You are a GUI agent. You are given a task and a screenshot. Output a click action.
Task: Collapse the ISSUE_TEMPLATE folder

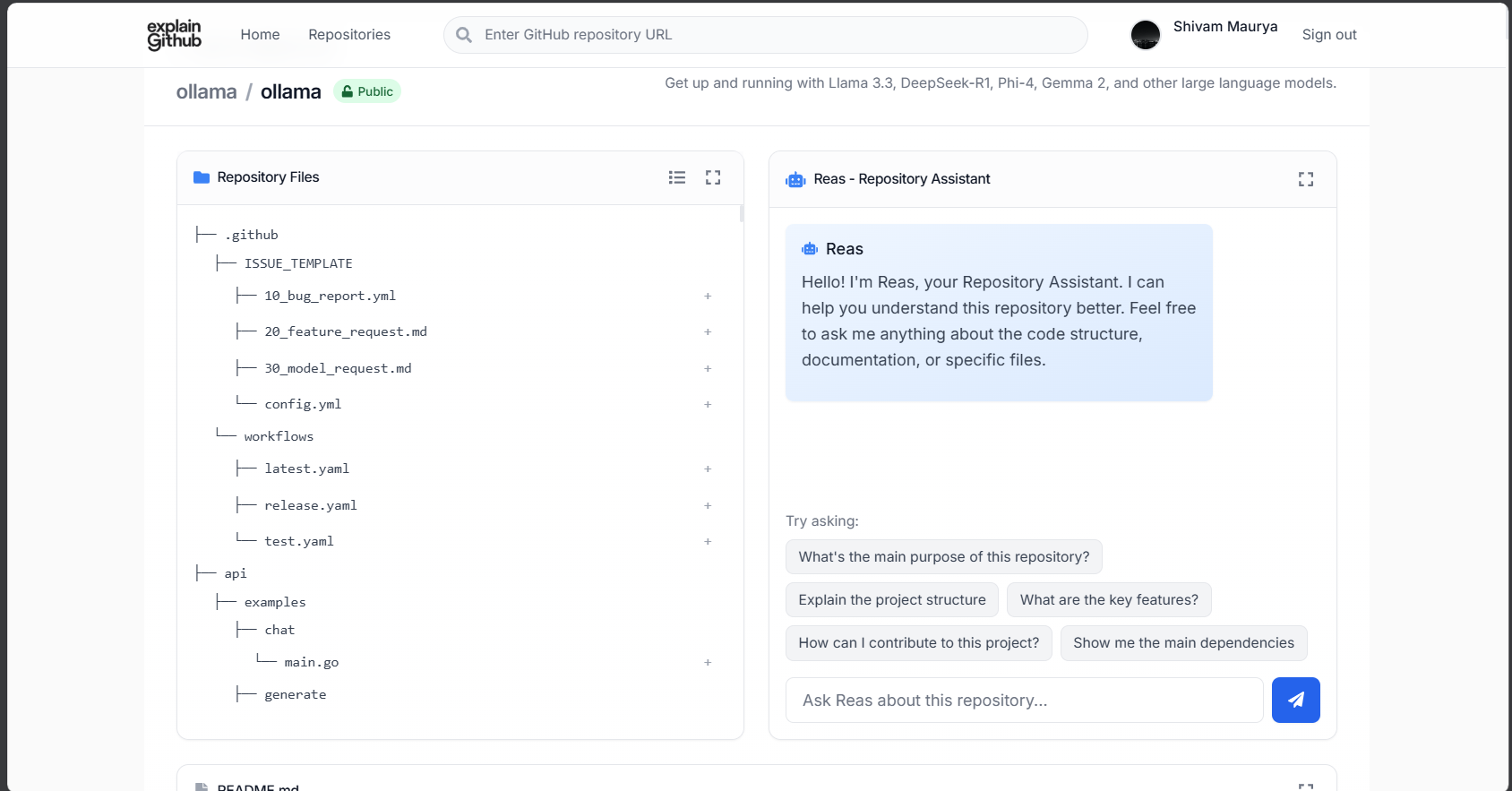tap(298, 263)
